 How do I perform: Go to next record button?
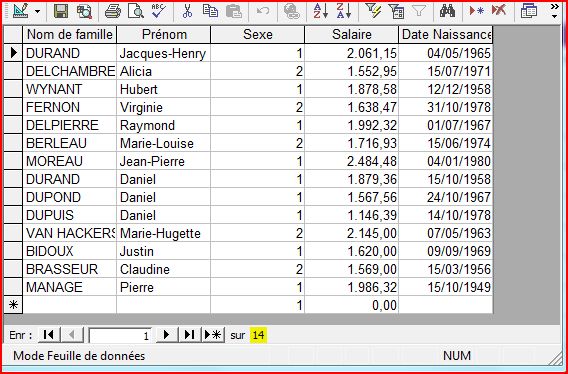click(166, 334)
